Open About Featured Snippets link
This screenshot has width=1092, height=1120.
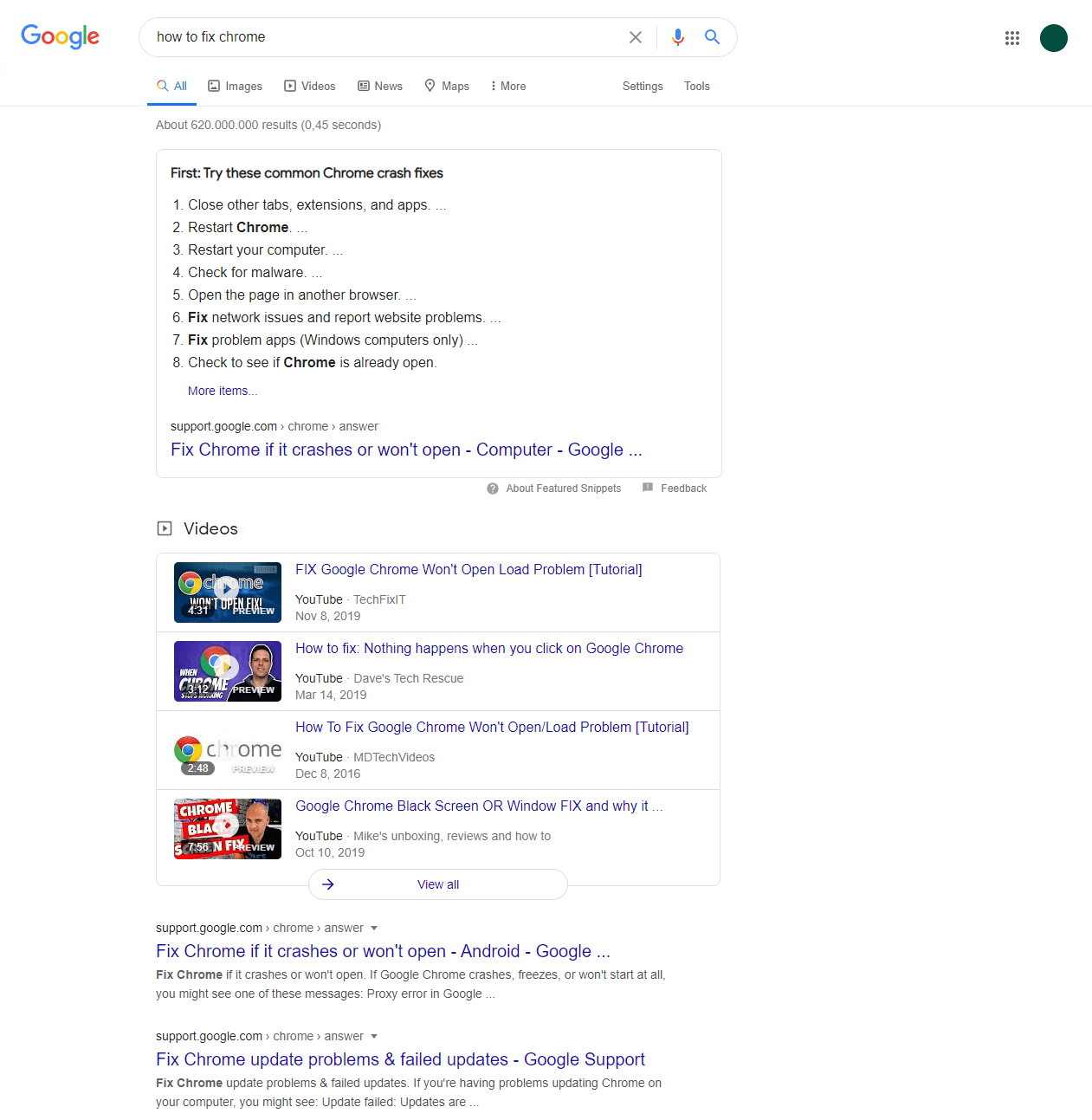(x=564, y=489)
